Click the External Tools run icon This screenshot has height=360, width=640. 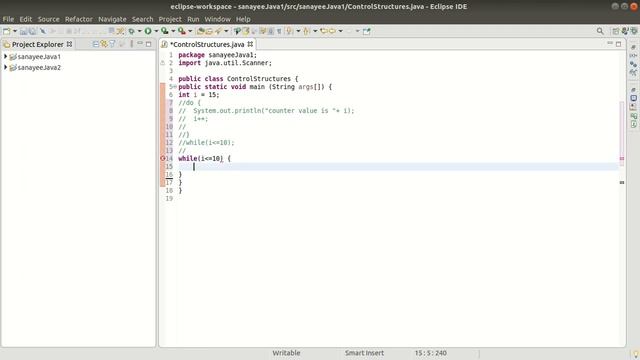(x=182, y=31)
